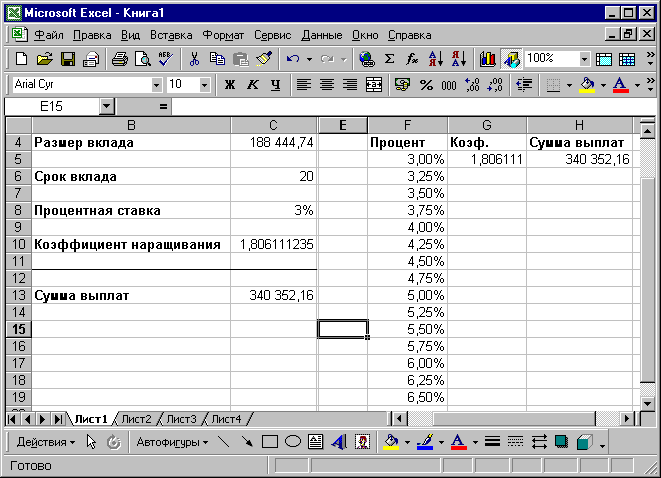Click the Open folder icon

pos(44,59)
